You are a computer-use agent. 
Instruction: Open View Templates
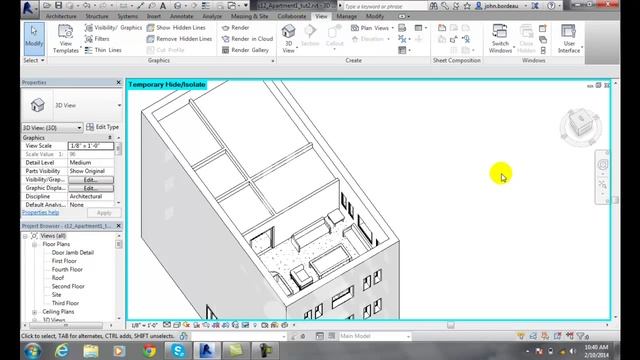[66, 39]
